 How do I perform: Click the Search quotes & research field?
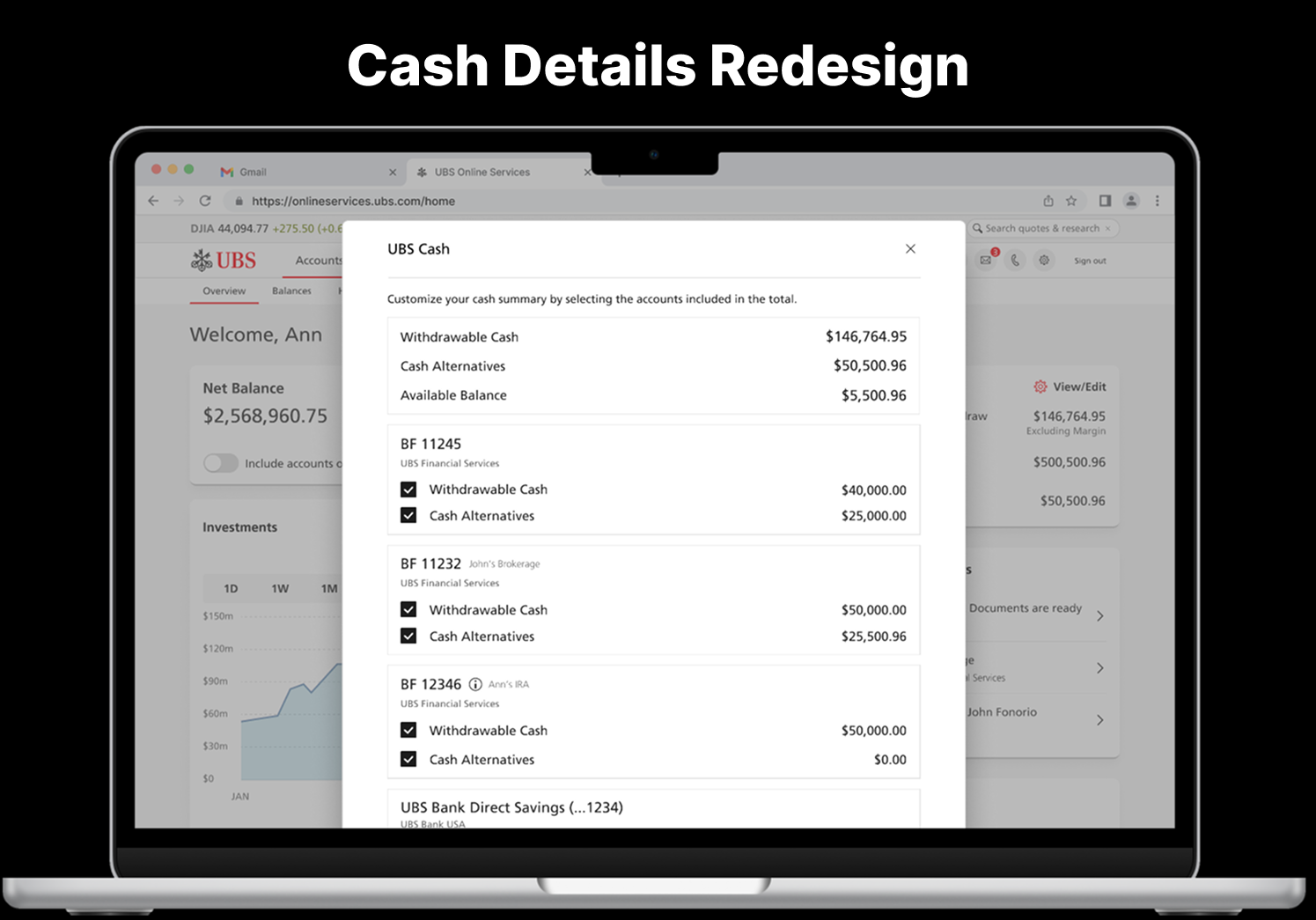[x=1042, y=228]
